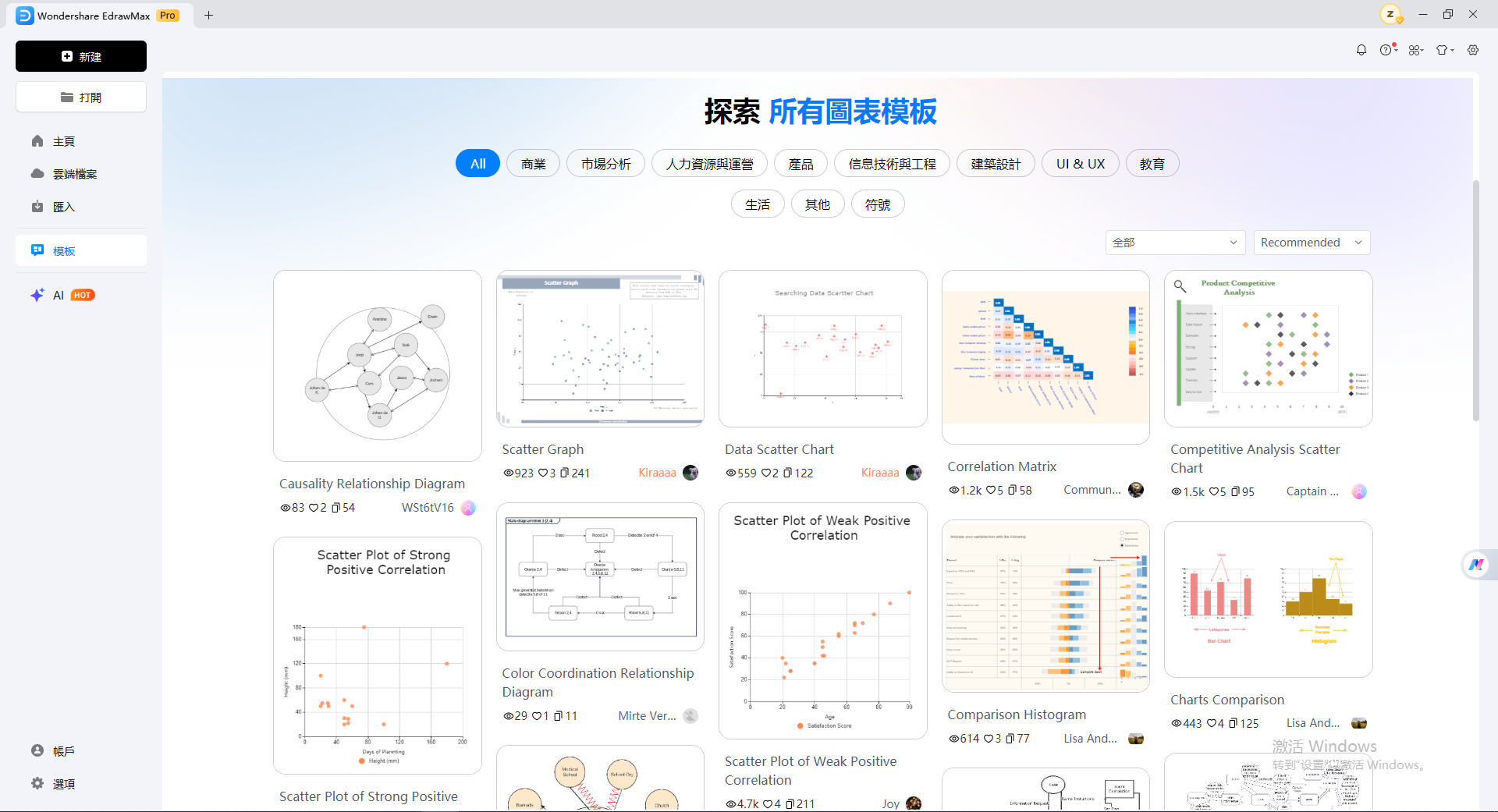This screenshot has width=1498, height=812.
Task: Open the shirt theme icon menu
Action: click(x=1444, y=50)
